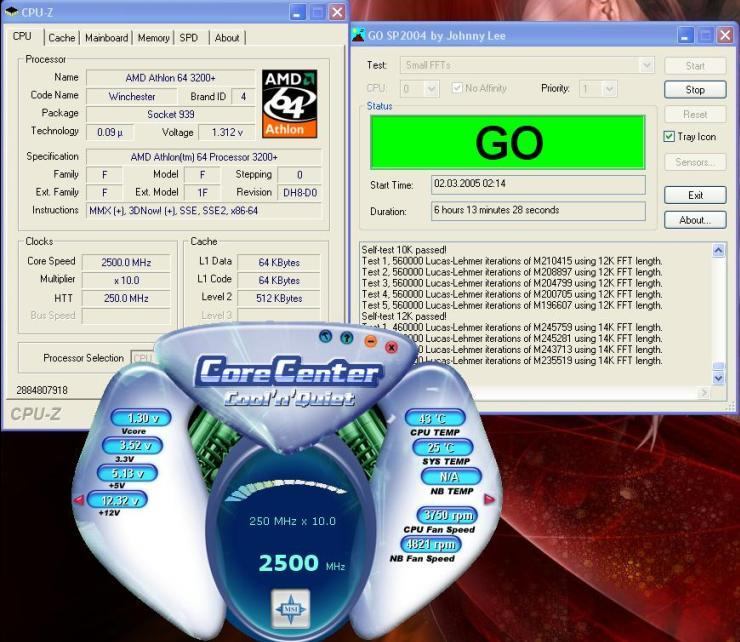Image resolution: width=740 pixels, height=642 pixels.
Task: Click the Multiplier x 10.0 value
Action: click(126, 280)
